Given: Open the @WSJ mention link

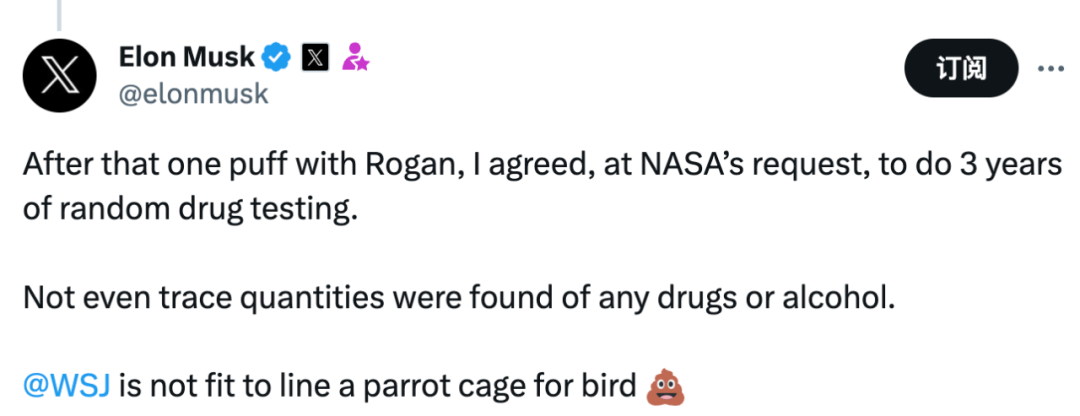Looking at the screenshot, I should point(66,385).
